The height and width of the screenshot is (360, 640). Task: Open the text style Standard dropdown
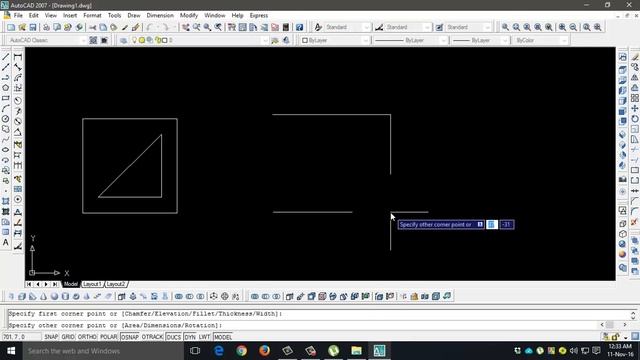366,27
